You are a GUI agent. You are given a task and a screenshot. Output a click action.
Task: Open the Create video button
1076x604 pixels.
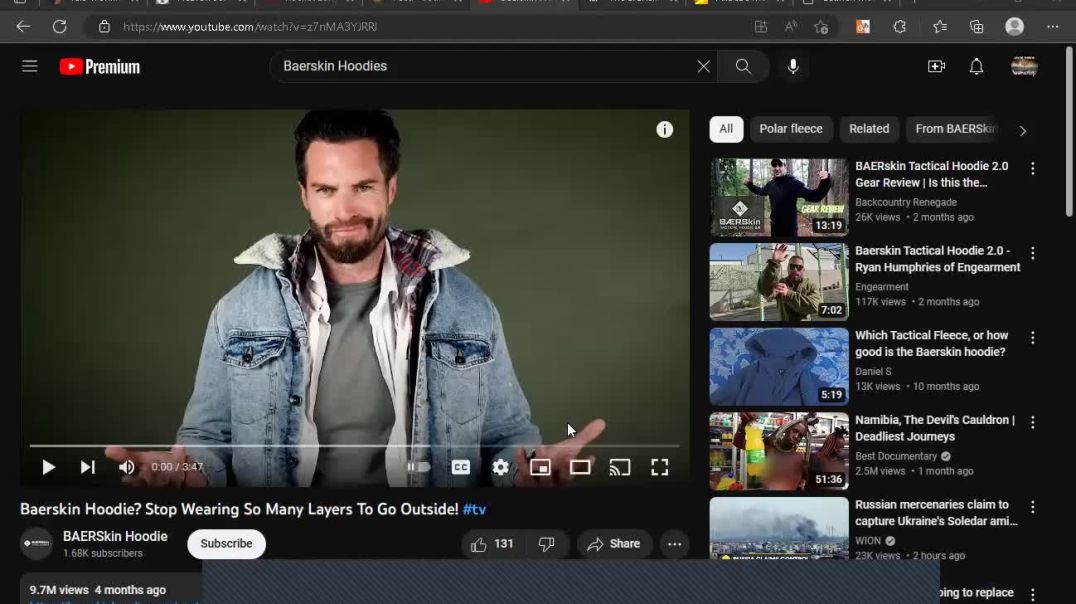tap(937, 67)
